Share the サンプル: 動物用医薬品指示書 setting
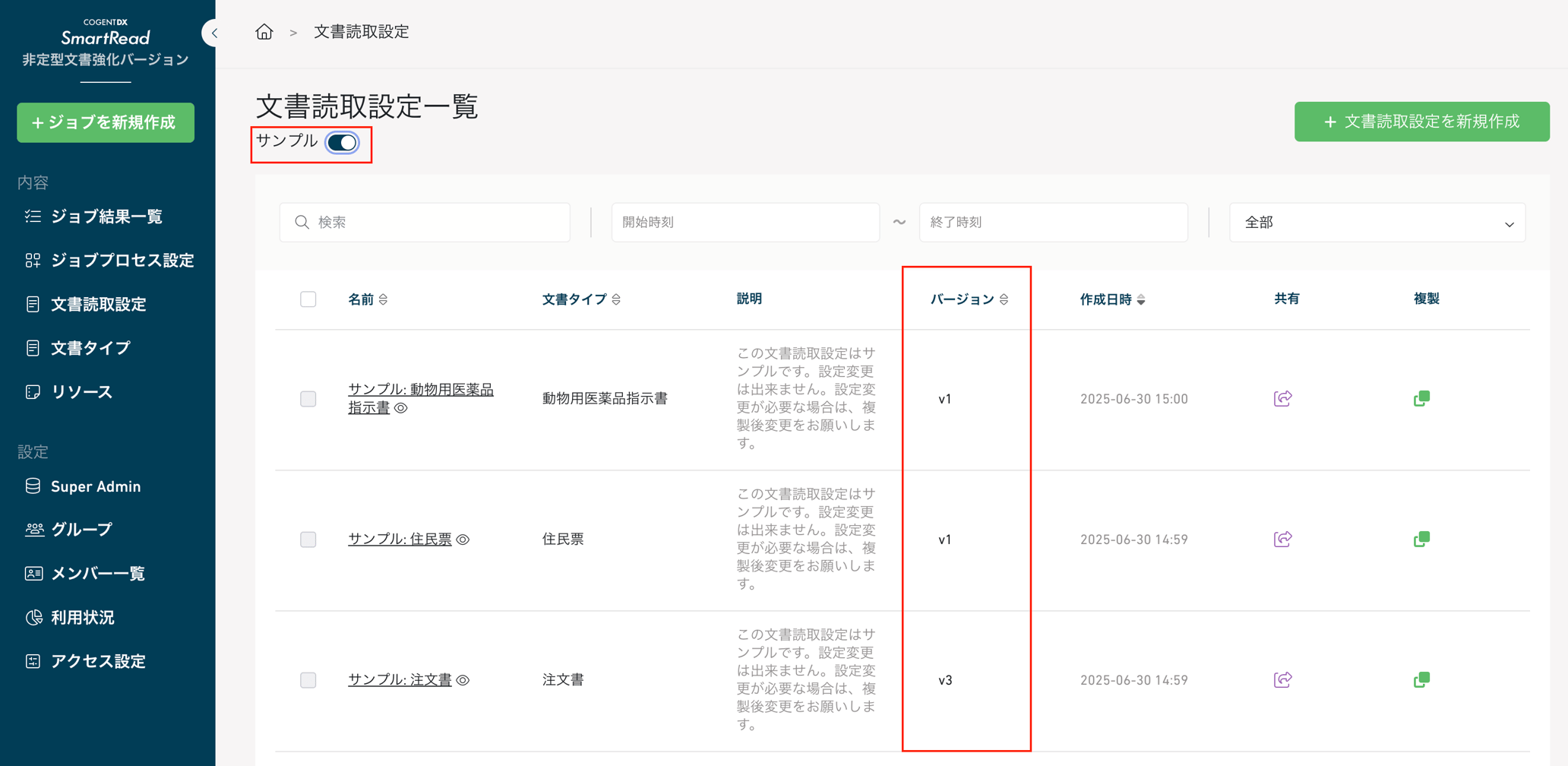Screen dimensions: 1568x766 click(x=1282, y=397)
